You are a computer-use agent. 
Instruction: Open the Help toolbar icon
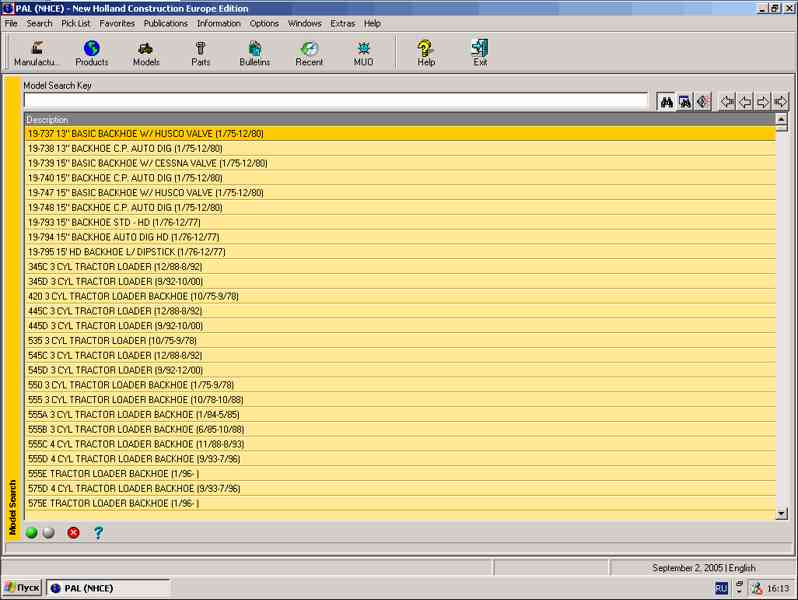pyautogui.click(x=426, y=53)
